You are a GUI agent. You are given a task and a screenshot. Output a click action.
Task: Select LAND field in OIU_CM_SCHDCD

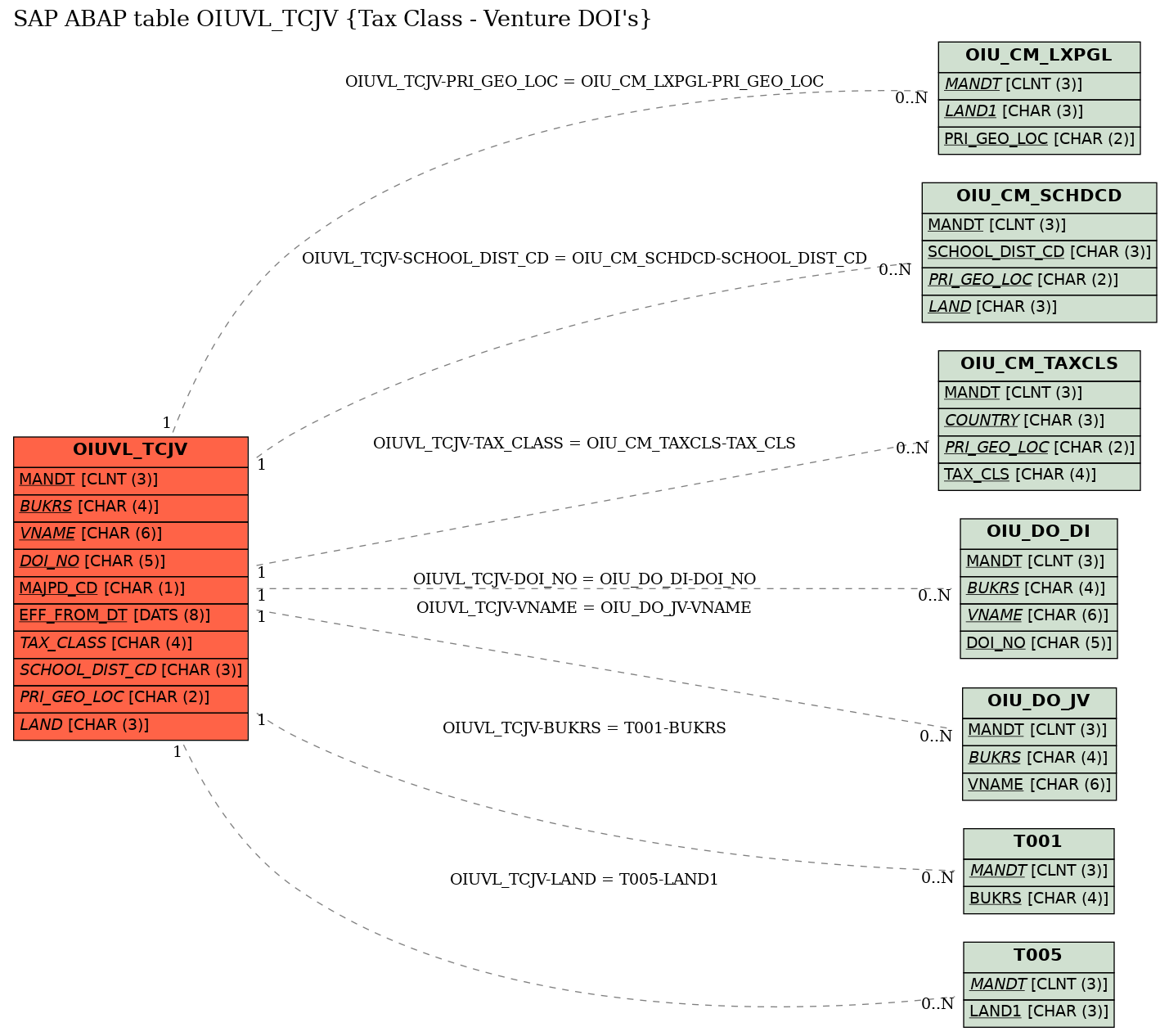coord(1039,308)
